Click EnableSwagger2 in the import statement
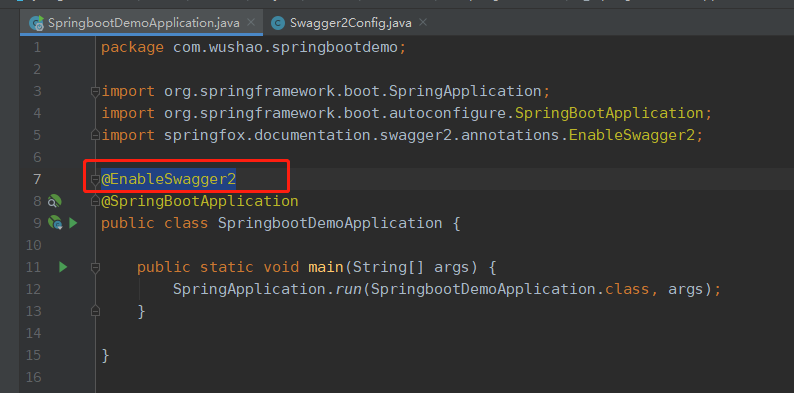Viewport: 794px width, 393px height. pos(632,135)
